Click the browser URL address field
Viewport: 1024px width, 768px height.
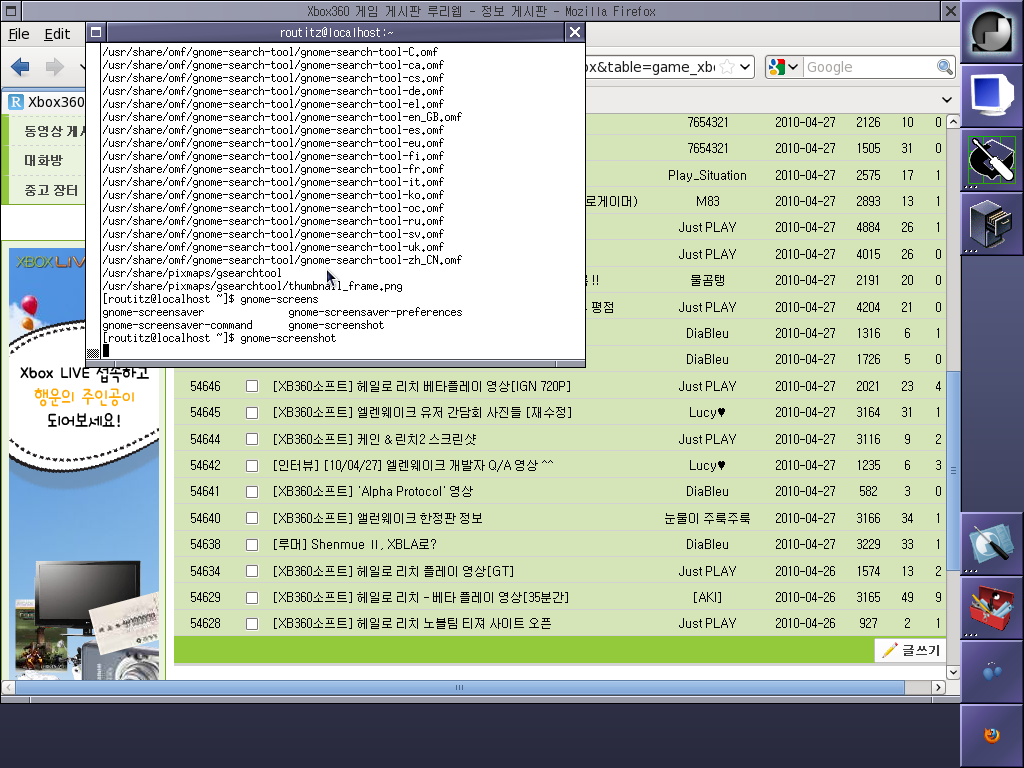[x=650, y=67]
